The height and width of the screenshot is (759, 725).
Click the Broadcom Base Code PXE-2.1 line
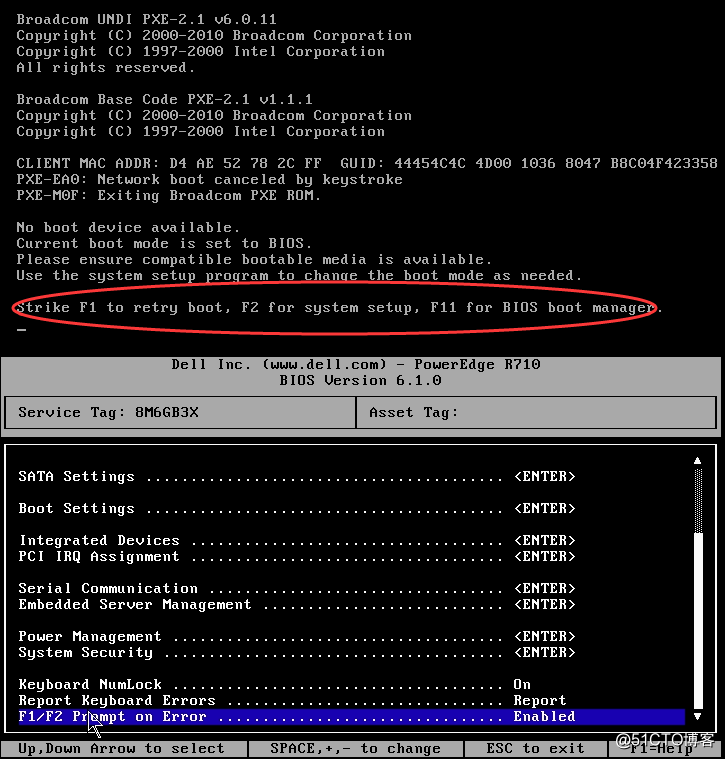[164, 99]
